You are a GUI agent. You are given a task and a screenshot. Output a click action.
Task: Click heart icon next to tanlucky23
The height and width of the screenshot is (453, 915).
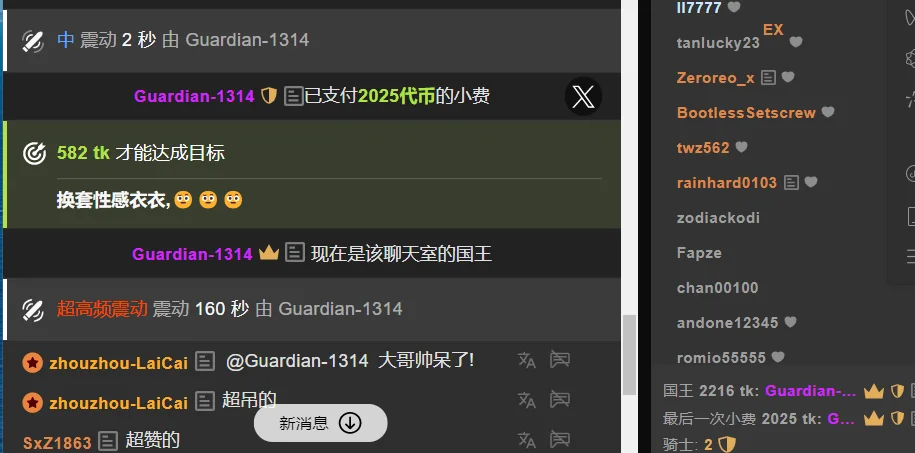click(796, 42)
